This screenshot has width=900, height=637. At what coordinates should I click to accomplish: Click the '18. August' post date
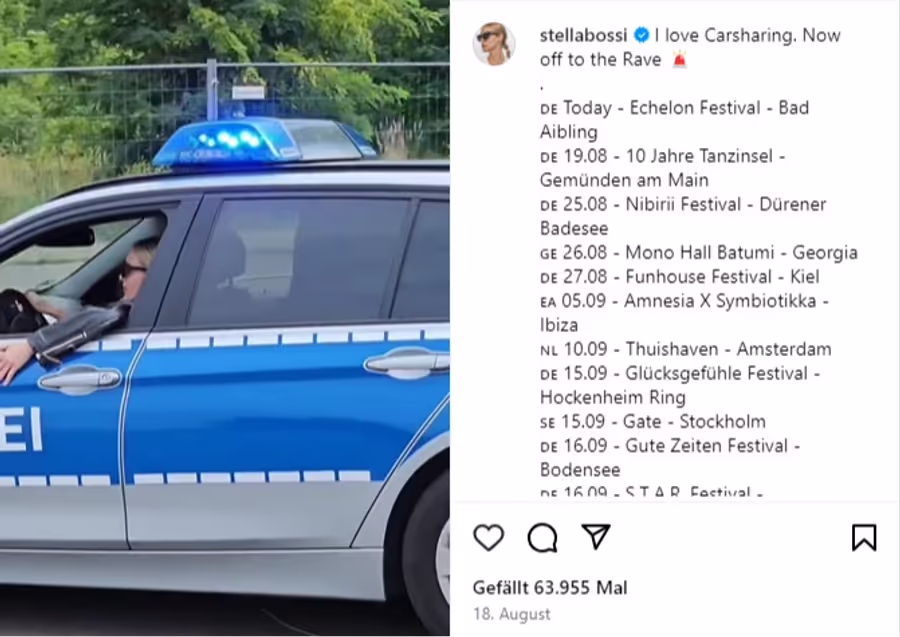pos(512,614)
